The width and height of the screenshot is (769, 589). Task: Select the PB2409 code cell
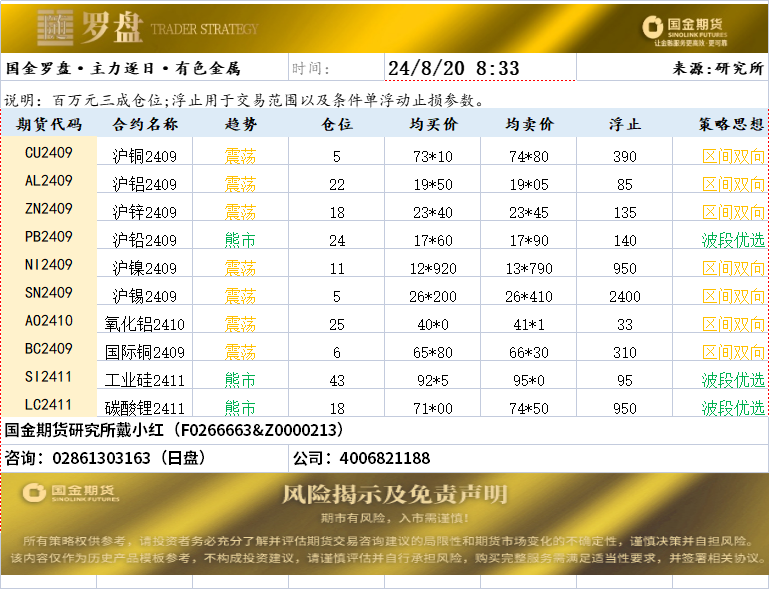point(49,235)
